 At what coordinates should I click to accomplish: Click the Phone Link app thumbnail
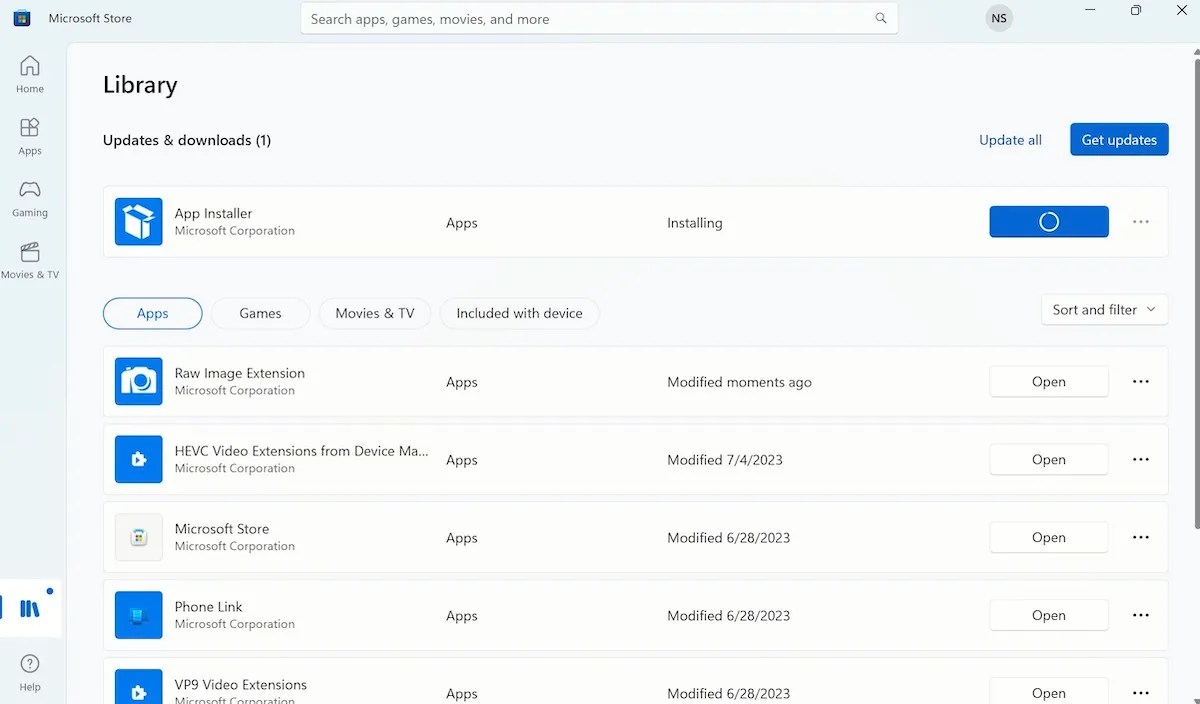click(138, 615)
